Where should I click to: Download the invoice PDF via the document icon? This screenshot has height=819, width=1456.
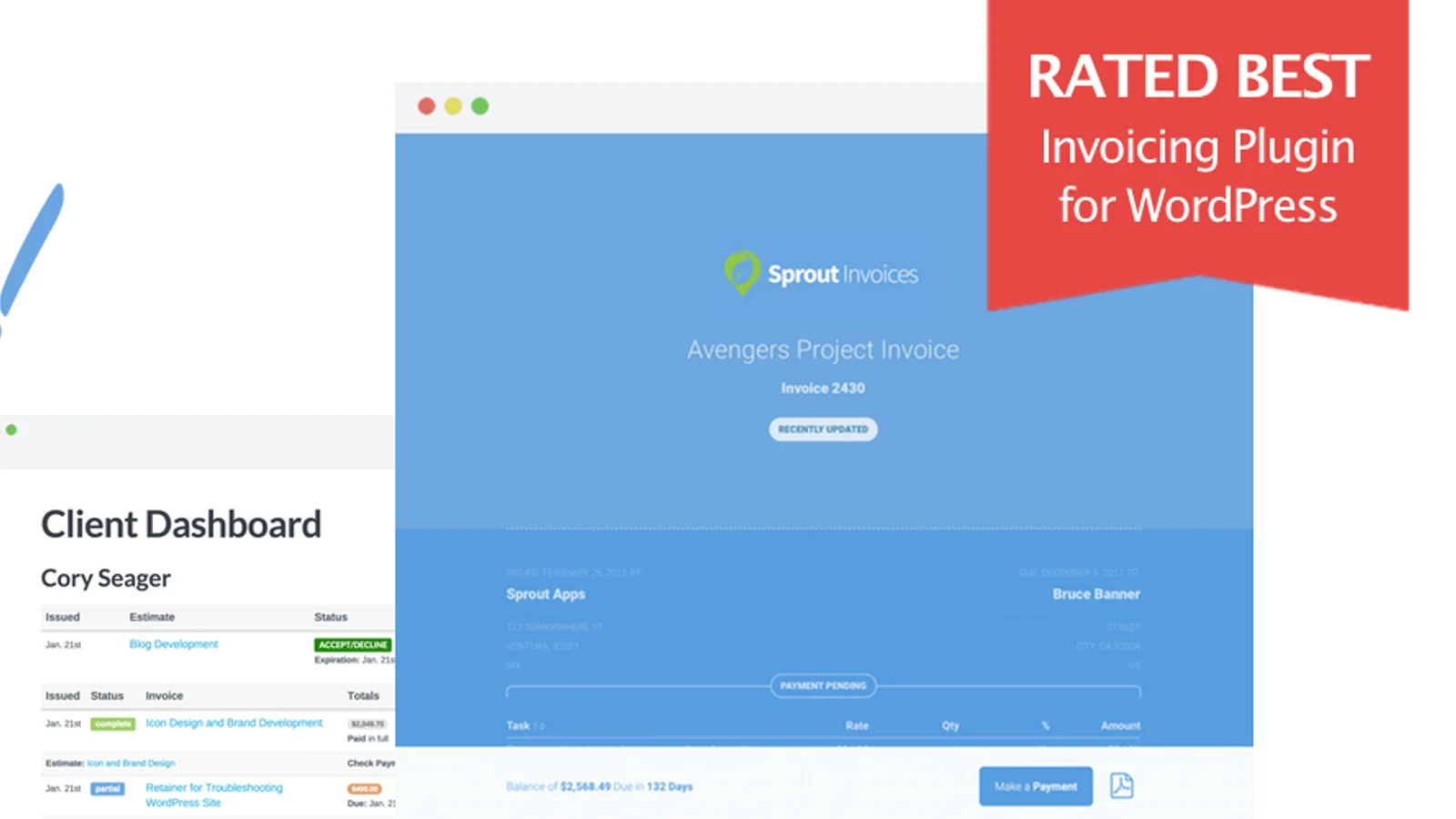(1121, 785)
